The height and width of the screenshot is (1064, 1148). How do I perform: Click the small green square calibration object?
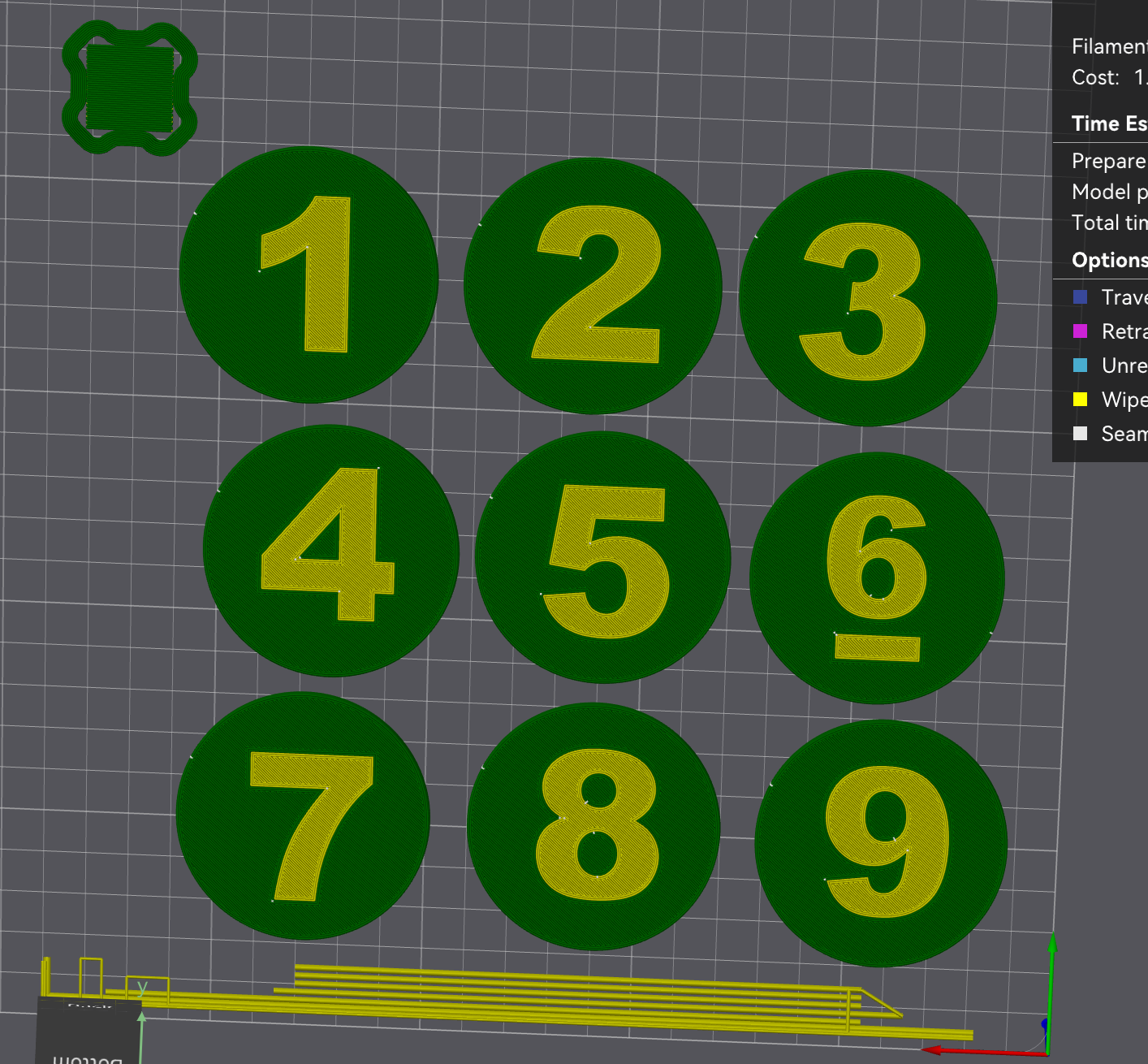point(130,88)
